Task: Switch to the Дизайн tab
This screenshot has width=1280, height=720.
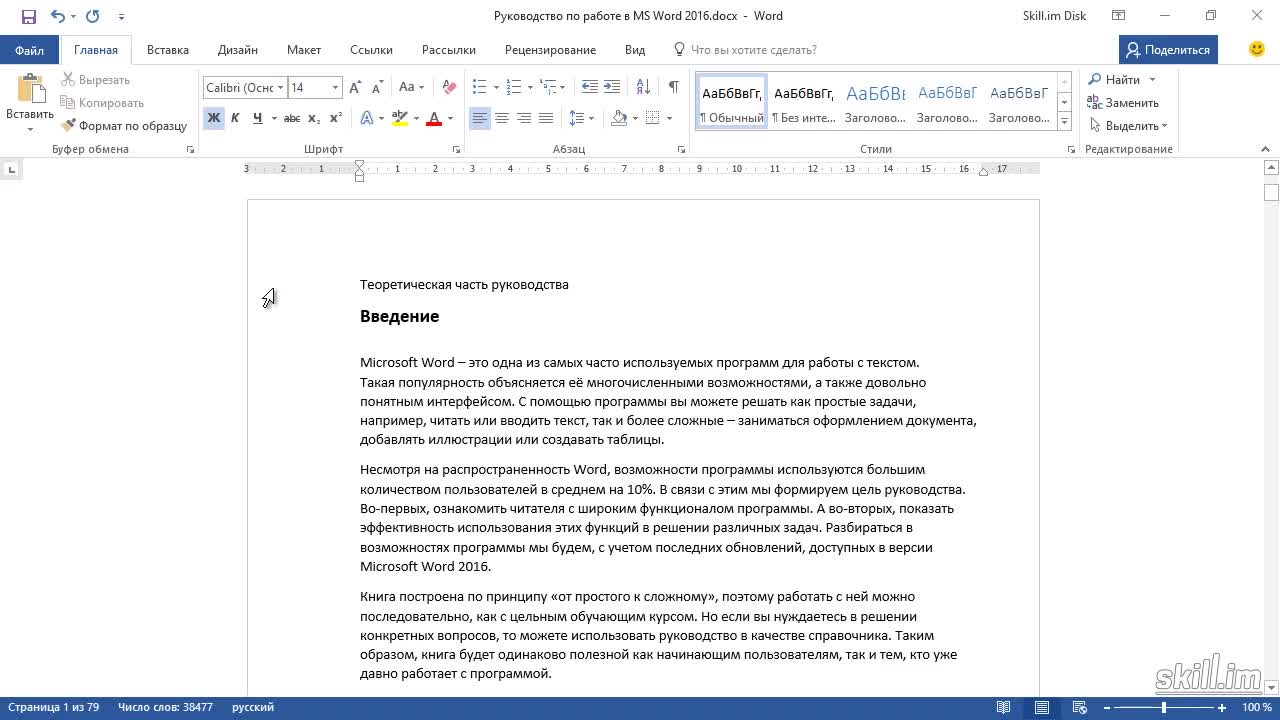Action: point(238,50)
